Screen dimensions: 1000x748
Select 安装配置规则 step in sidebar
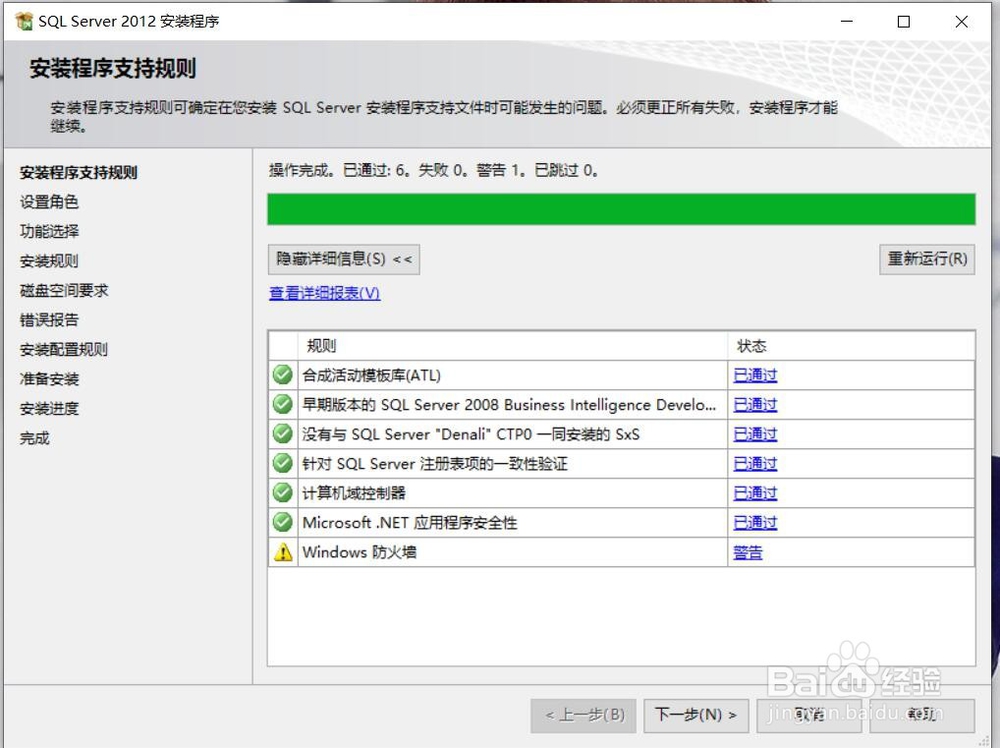[x=64, y=349]
